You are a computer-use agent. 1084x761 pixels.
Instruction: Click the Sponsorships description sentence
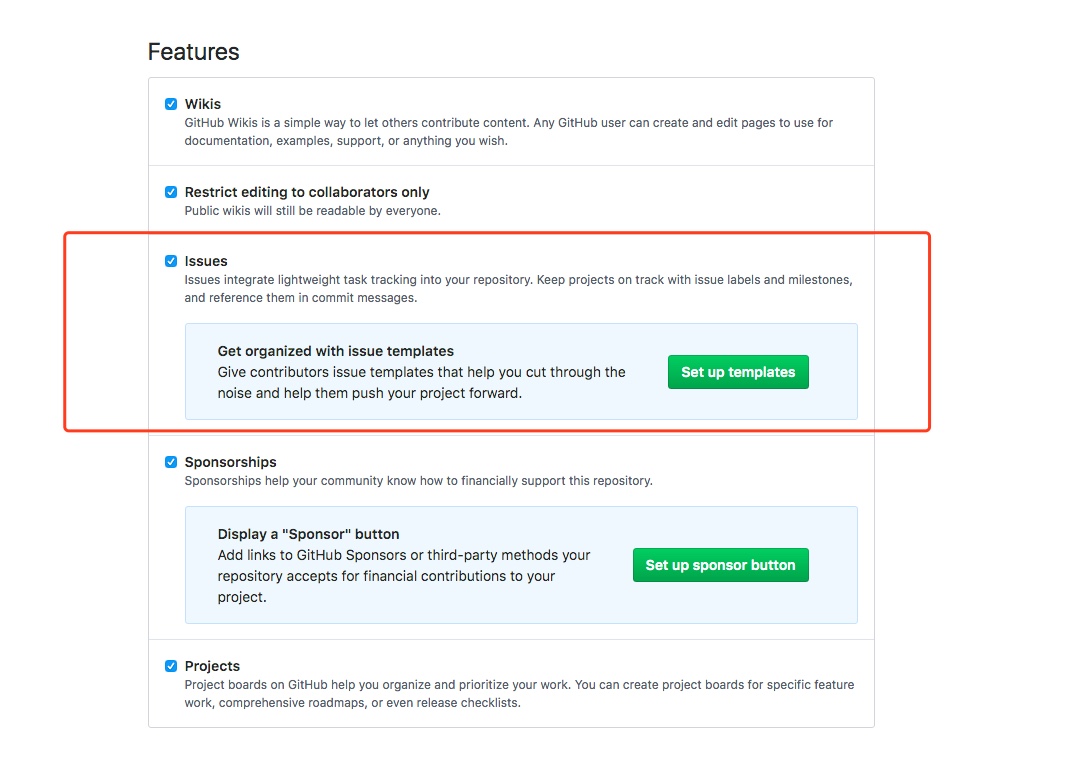click(x=418, y=480)
